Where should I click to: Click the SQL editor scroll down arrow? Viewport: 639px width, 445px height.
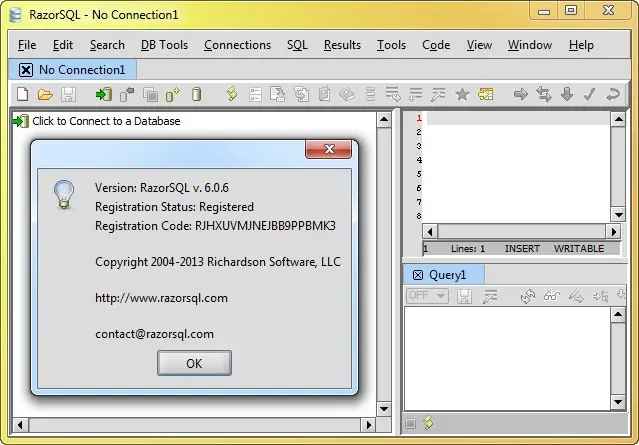618,214
